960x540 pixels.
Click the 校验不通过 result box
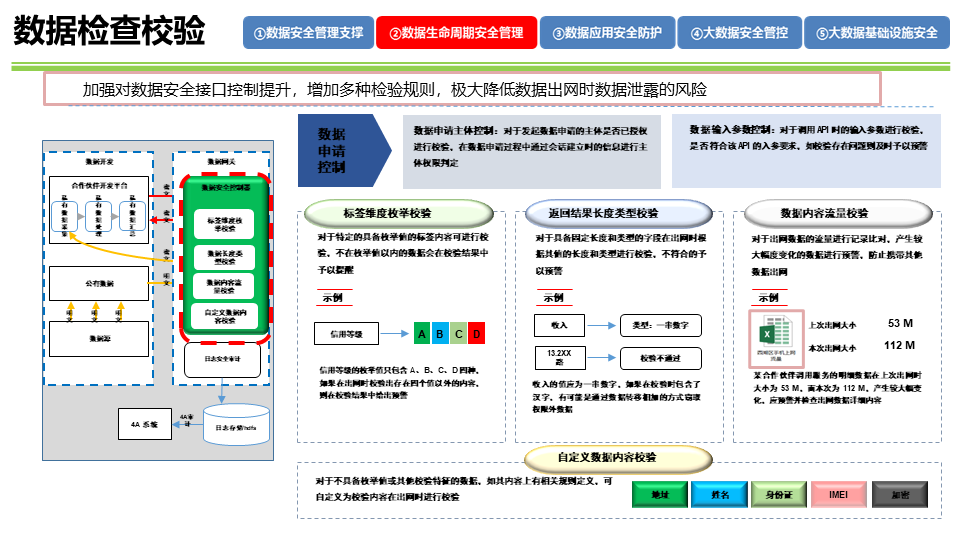[x=661, y=358]
